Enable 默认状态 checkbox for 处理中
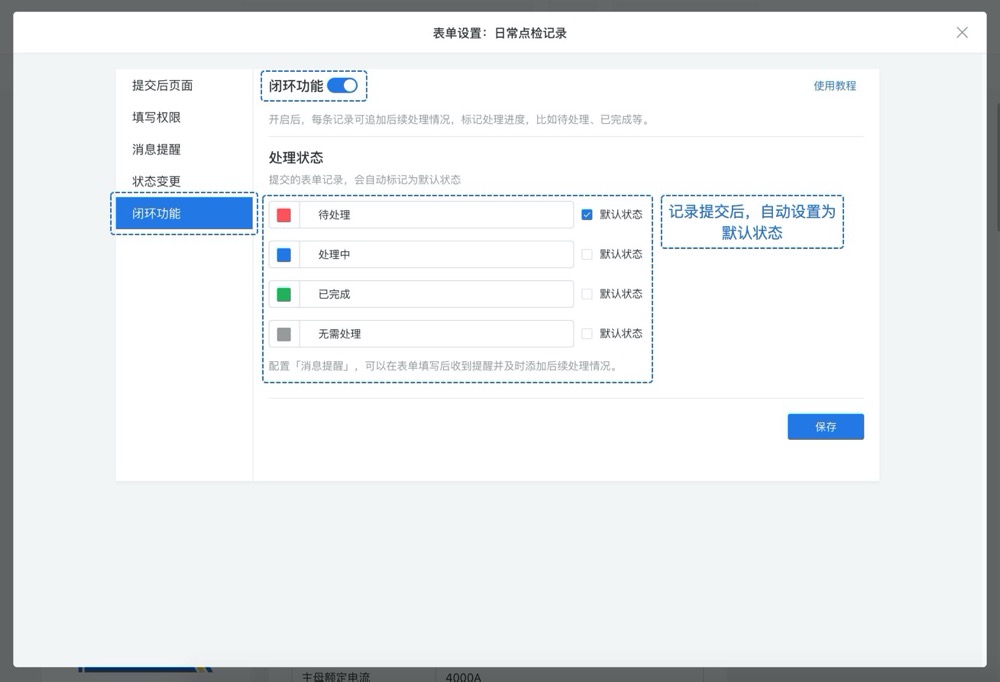The height and width of the screenshot is (682, 1000). click(x=587, y=254)
